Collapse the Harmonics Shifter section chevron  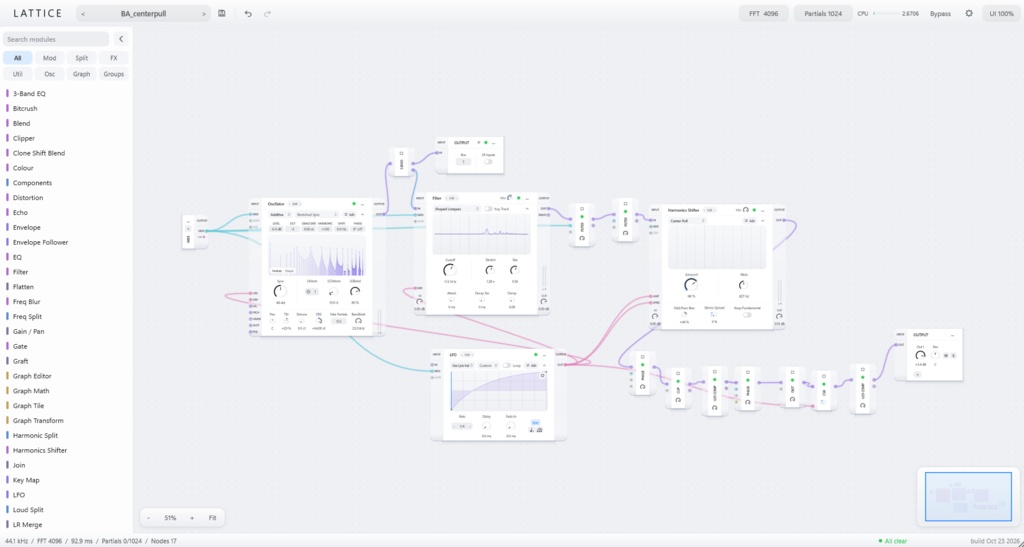point(763,221)
